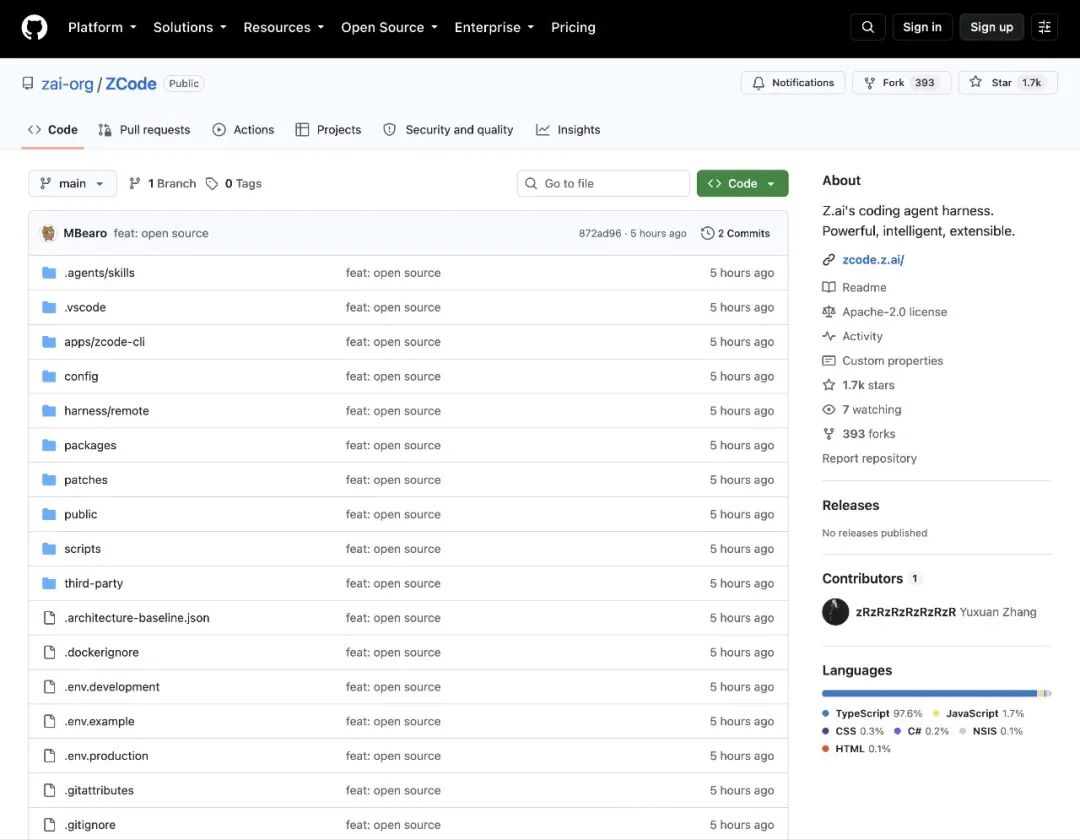Click the fork icon beside 393 forks
Viewport: 1080px width, 840px height.
829,434
